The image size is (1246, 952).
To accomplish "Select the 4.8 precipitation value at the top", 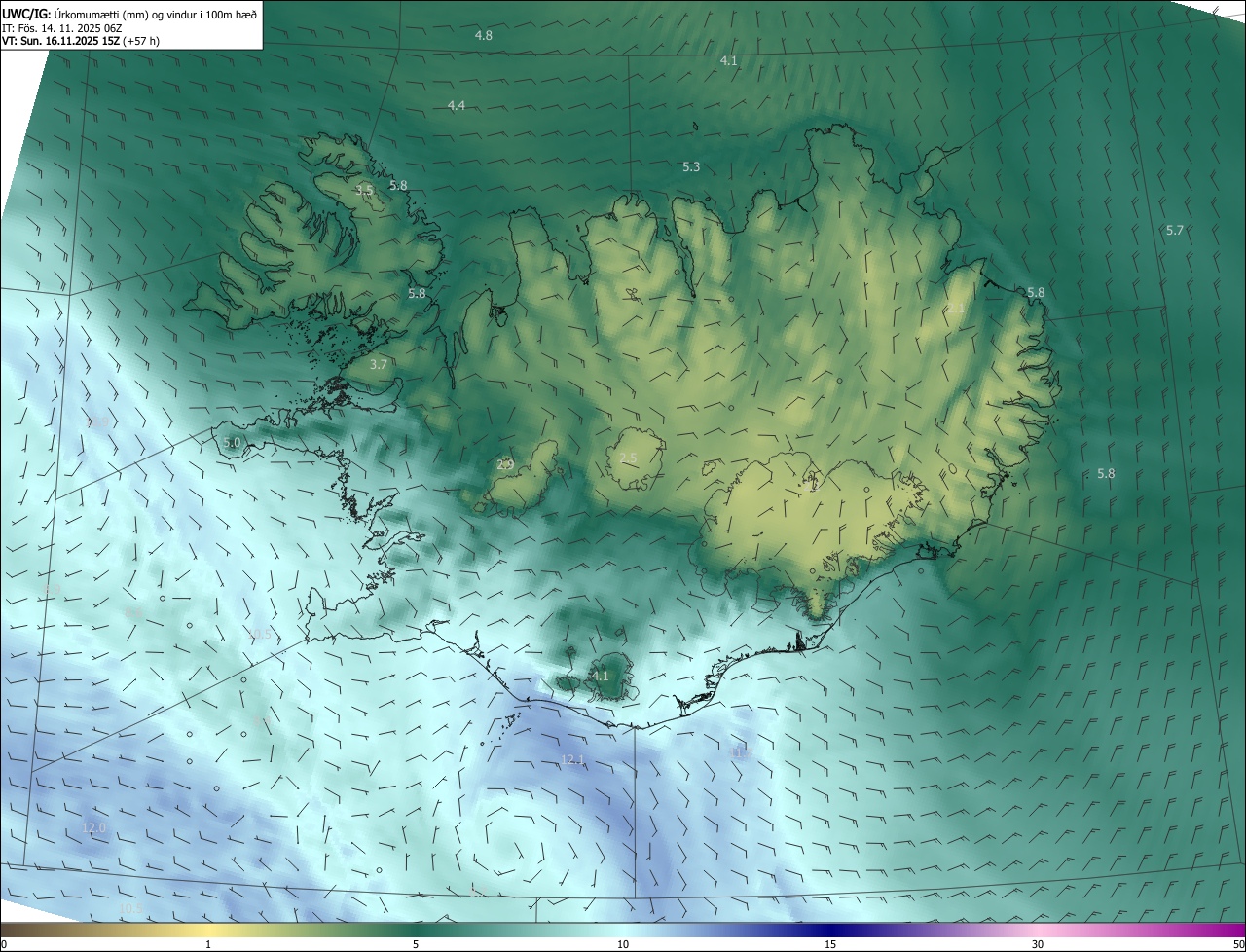I will click(x=483, y=35).
